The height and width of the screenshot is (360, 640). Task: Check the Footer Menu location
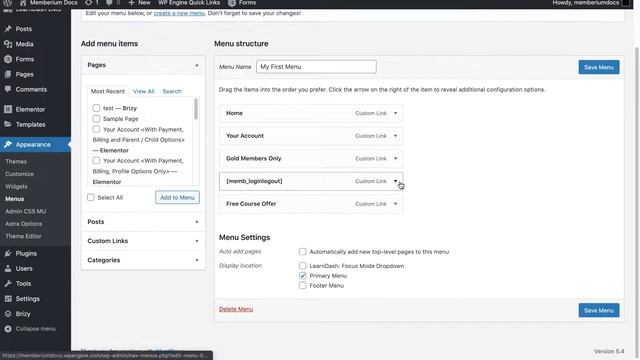pos(302,285)
